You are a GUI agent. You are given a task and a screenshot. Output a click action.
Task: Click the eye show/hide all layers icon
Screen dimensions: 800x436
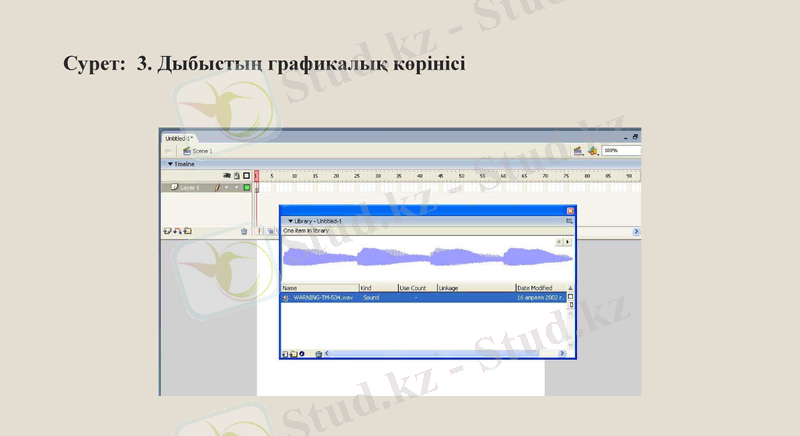click(227, 175)
